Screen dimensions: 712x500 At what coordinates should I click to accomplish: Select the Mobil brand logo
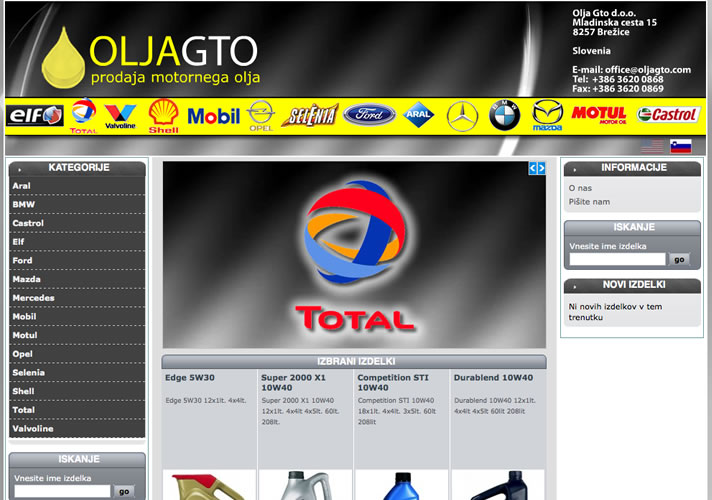point(214,115)
